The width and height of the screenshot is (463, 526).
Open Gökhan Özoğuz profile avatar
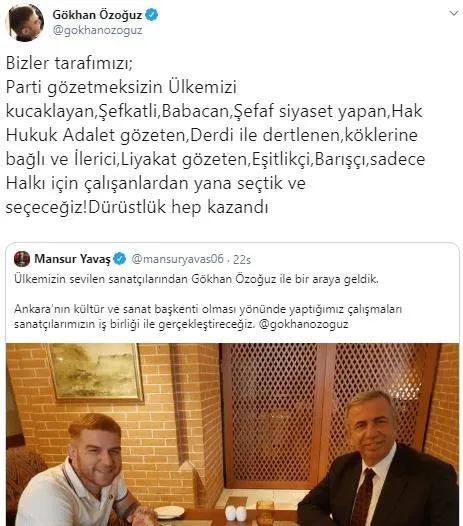[25, 23]
